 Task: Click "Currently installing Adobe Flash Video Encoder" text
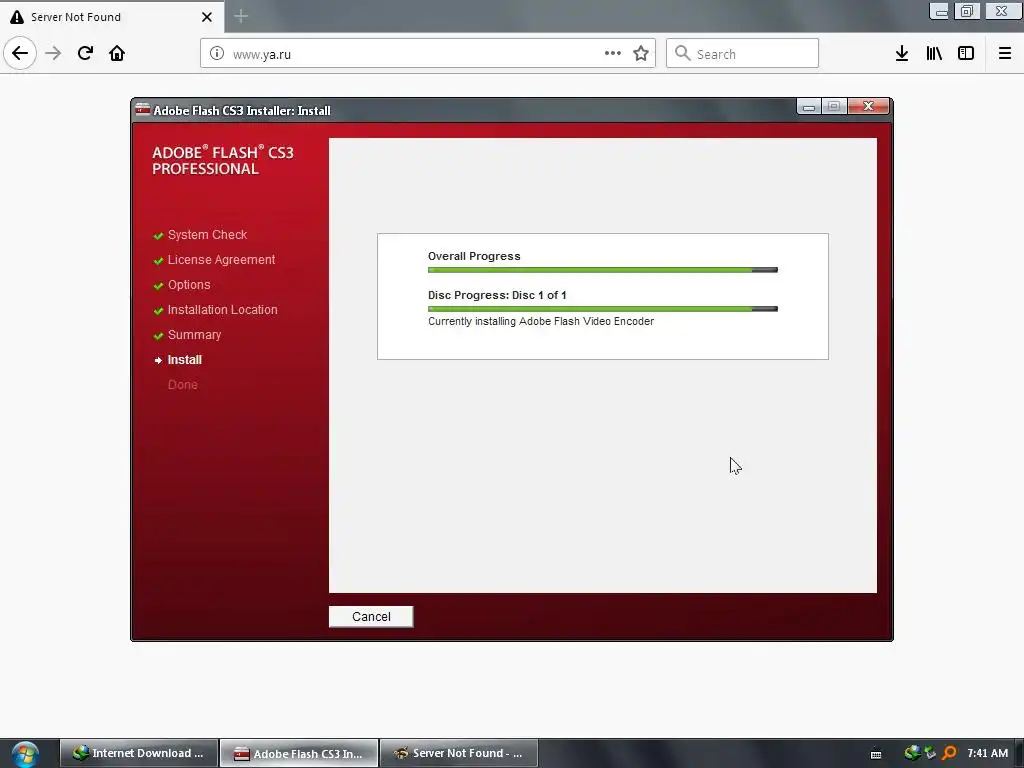(x=541, y=321)
